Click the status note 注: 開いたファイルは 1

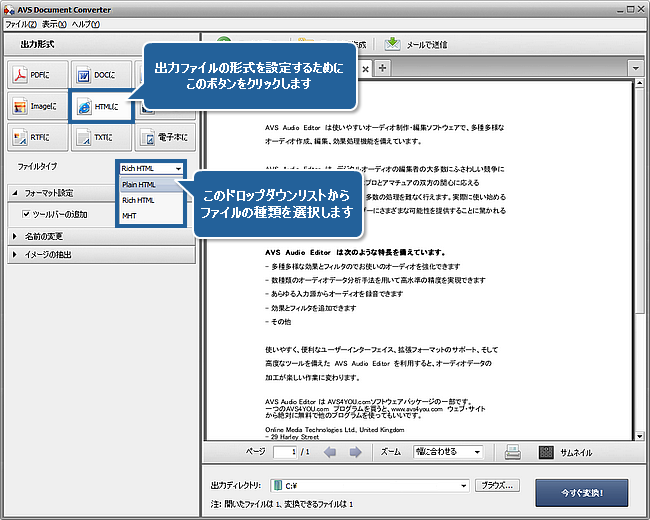(x=282, y=504)
